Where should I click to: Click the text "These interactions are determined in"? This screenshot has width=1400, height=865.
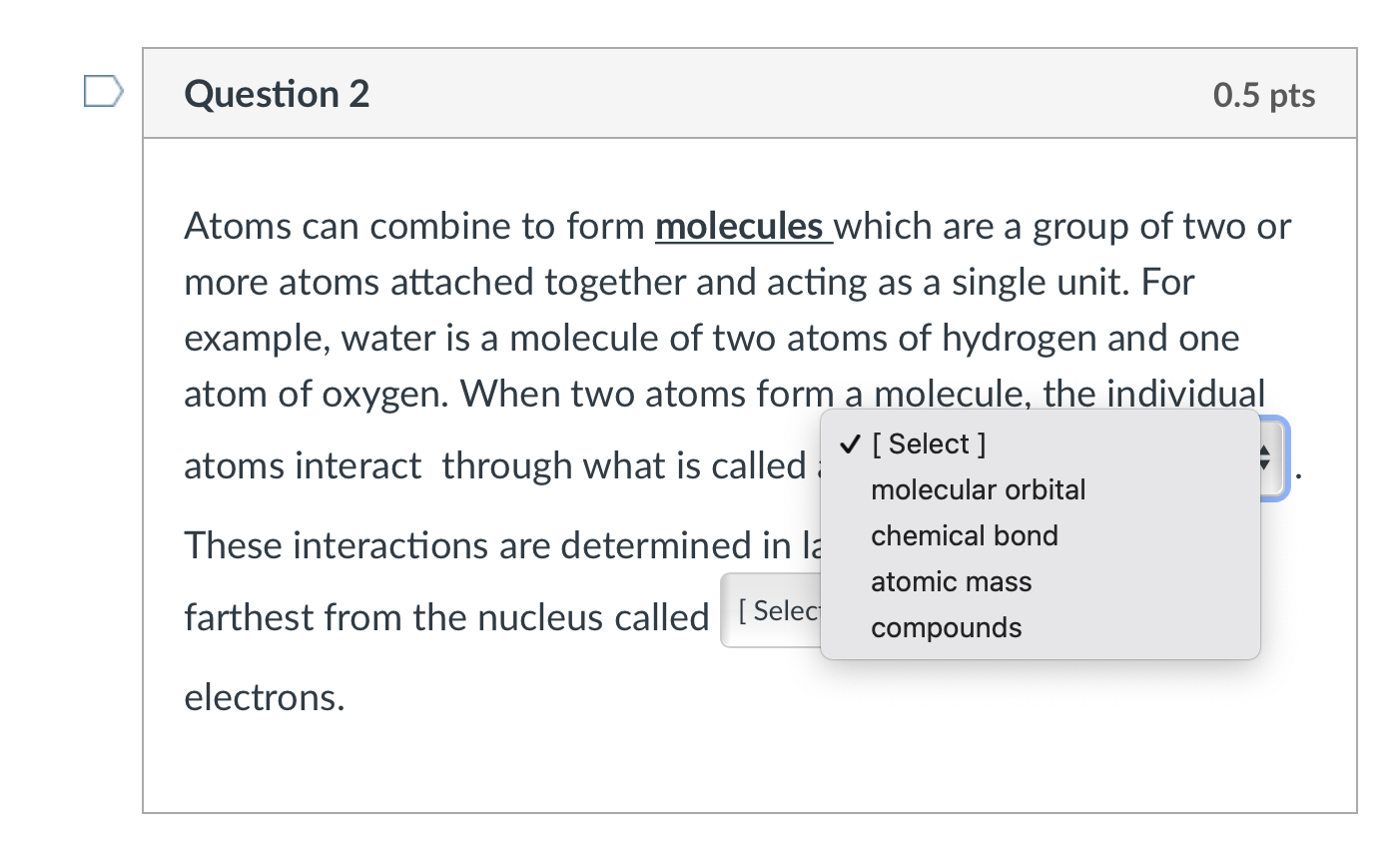coord(487,545)
